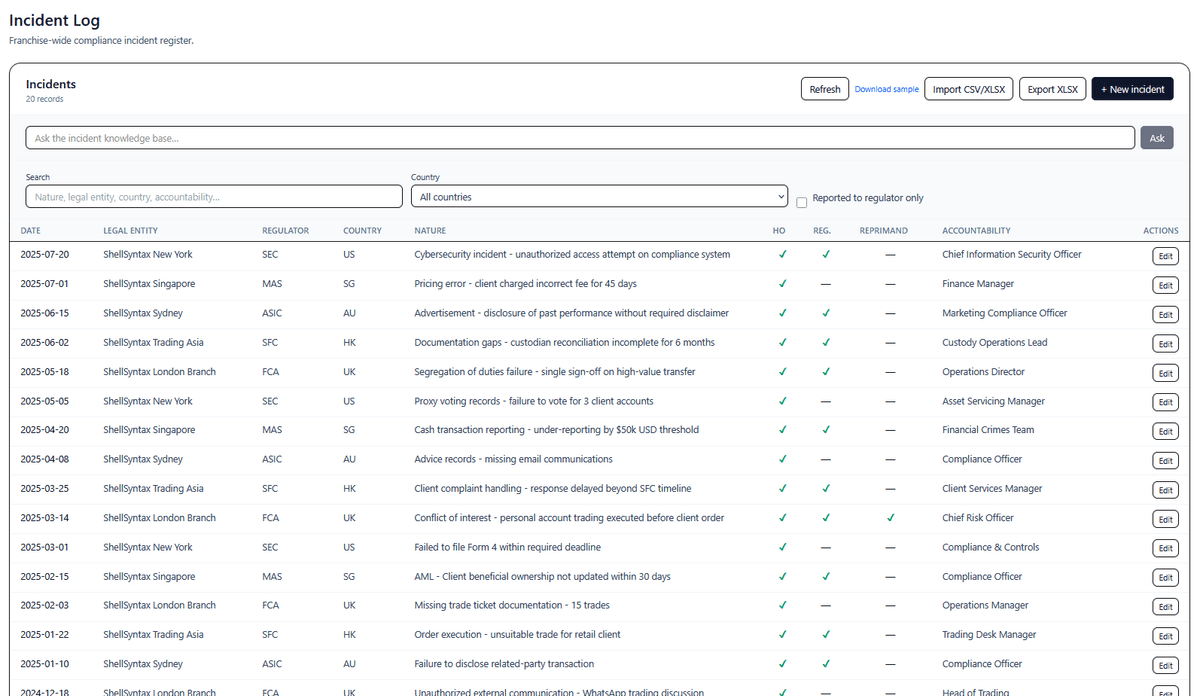The height and width of the screenshot is (696, 1200).
Task: Open the Download sample link
Action: (886, 89)
